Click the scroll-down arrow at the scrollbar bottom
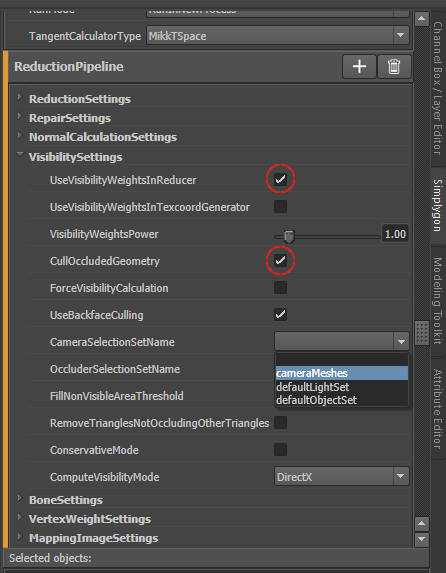 click(422, 539)
